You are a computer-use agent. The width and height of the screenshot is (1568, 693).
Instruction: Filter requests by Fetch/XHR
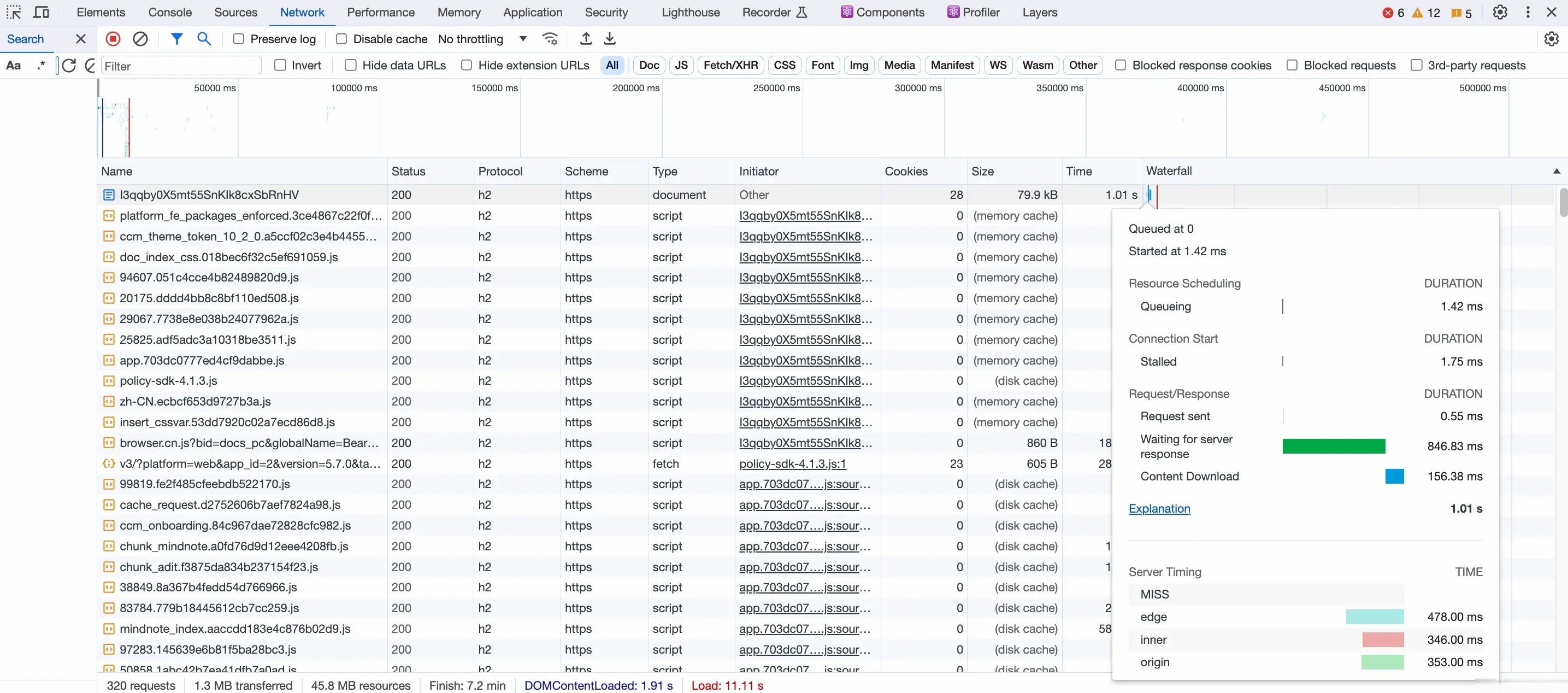pyautogui.click(x=730, y=65)
